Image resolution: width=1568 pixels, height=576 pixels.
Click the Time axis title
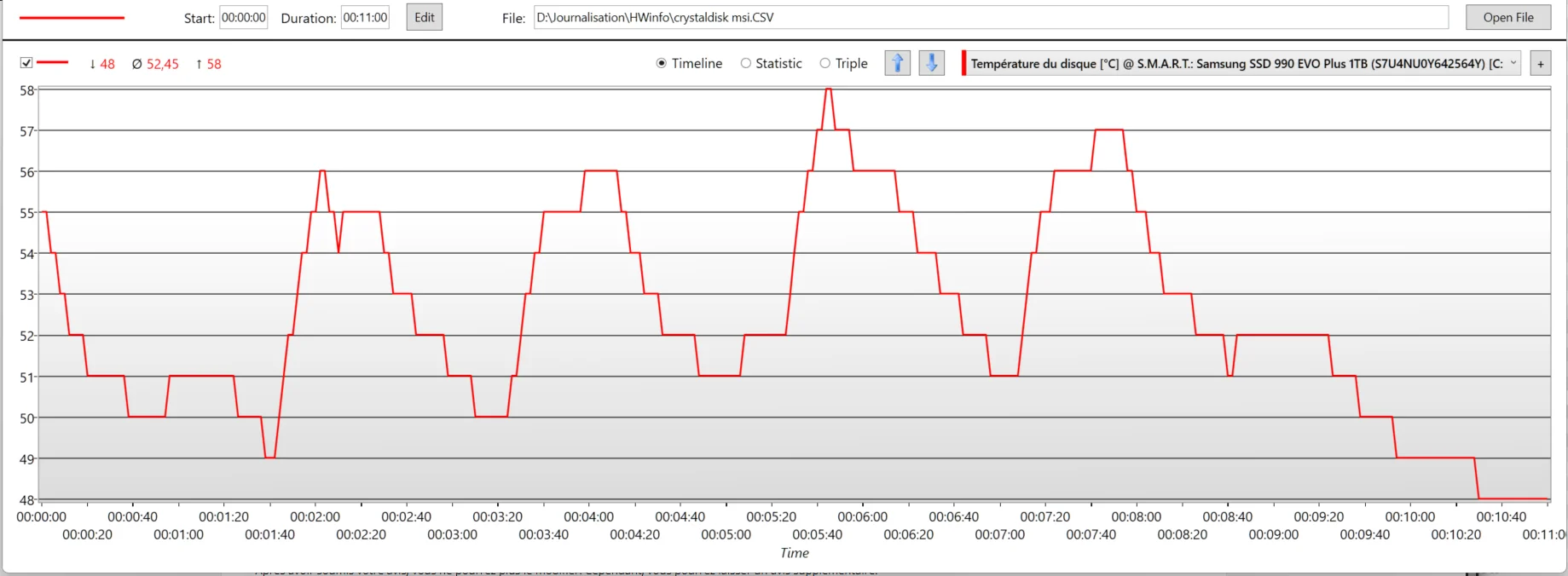[x=795, y=553]
